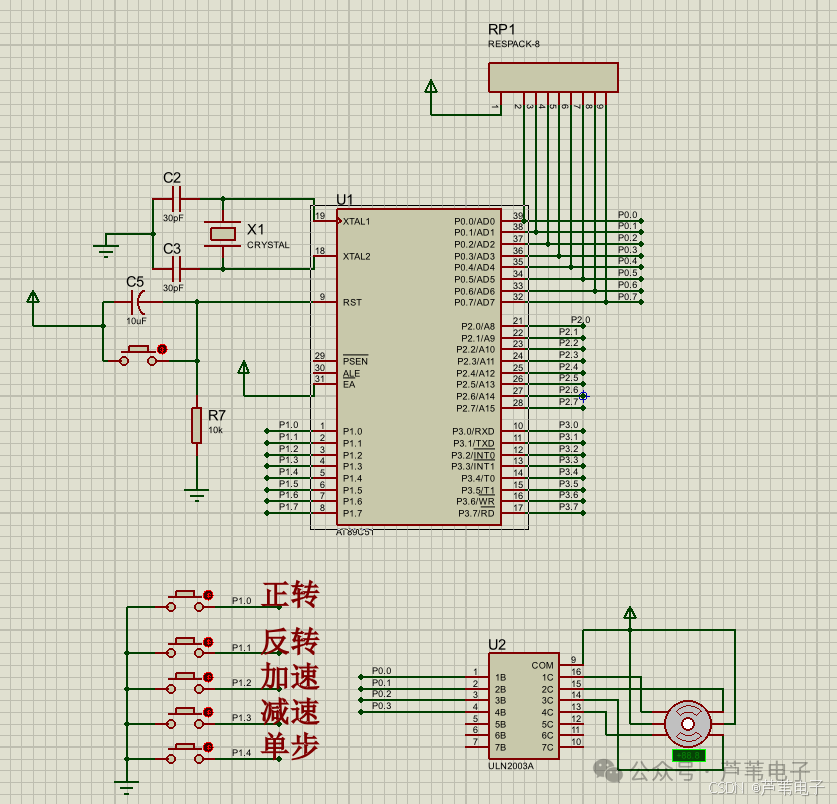Click the P3.0/RXD pin name
Screen dimensions: 837x804
(x=473, y=431)
